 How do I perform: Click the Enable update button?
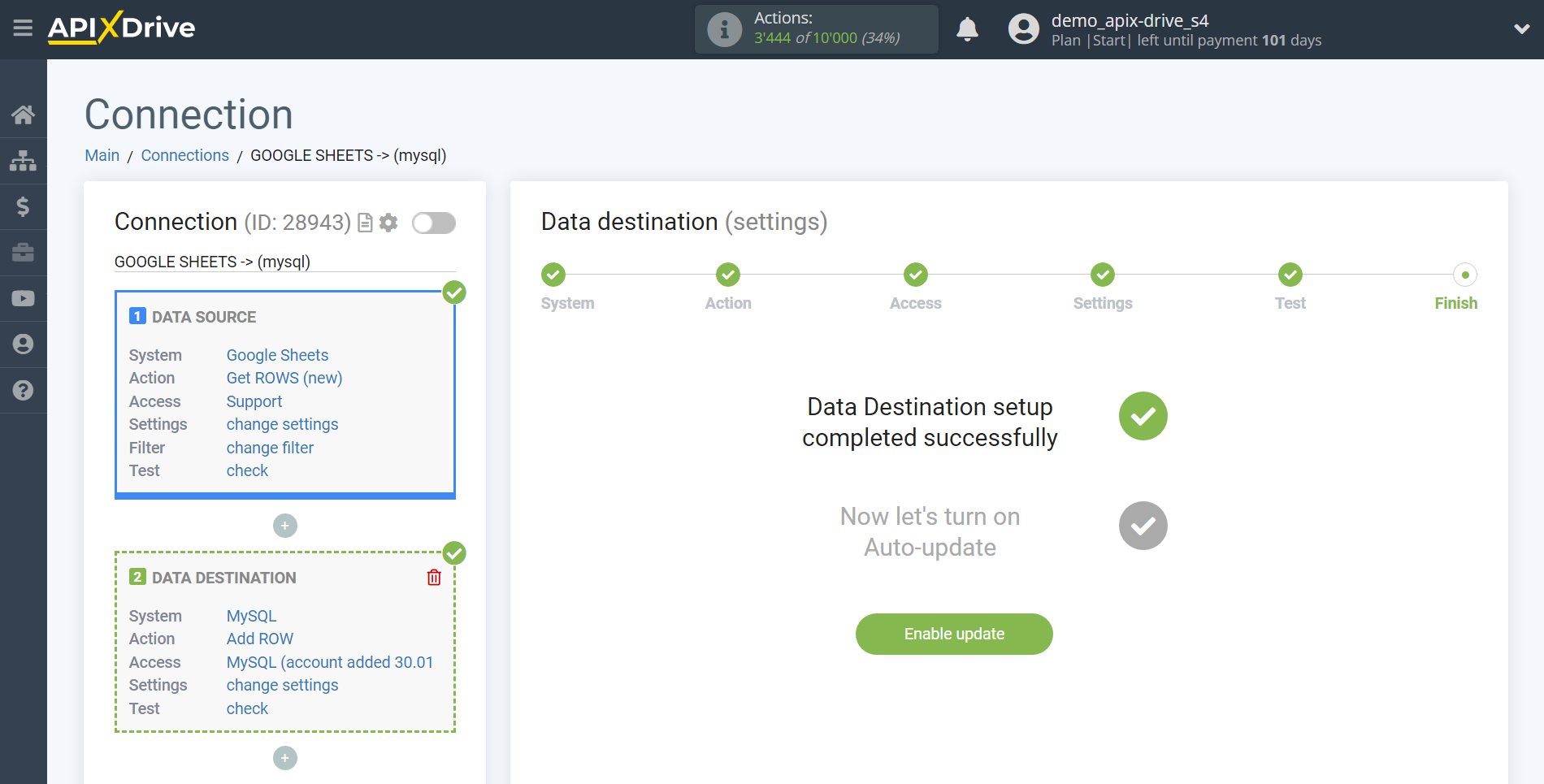point(954,634)
